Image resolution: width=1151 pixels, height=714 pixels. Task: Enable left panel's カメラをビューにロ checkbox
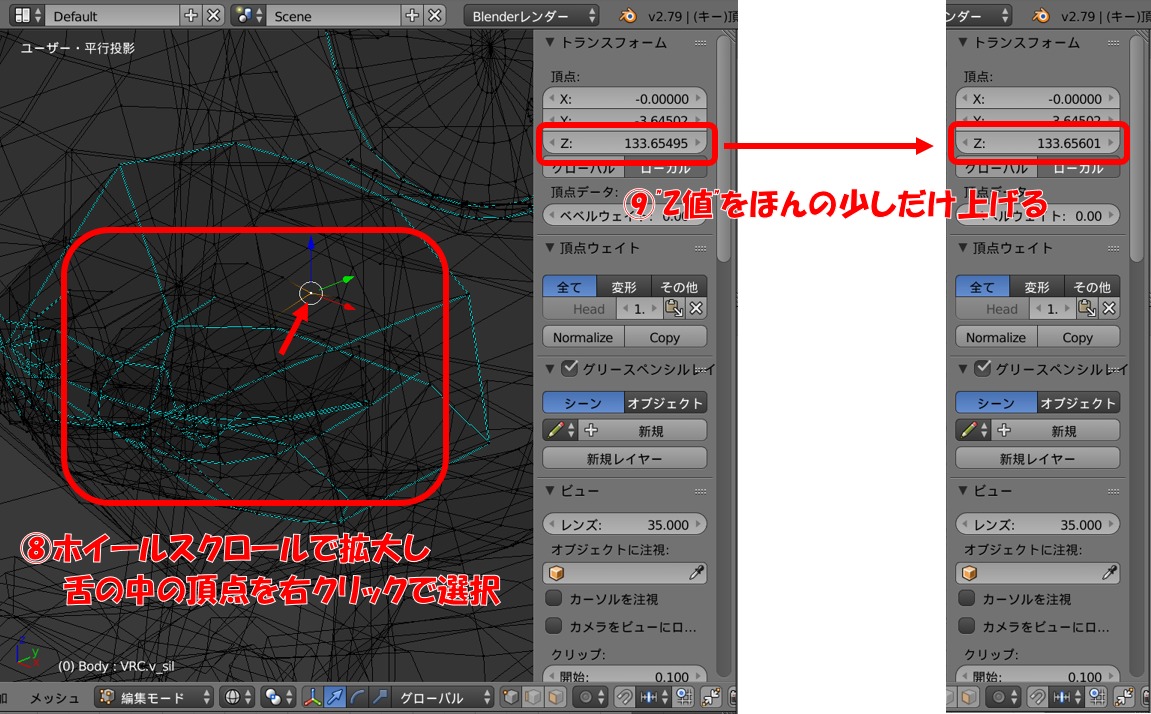pyautogui.click(x=553, y=626)
